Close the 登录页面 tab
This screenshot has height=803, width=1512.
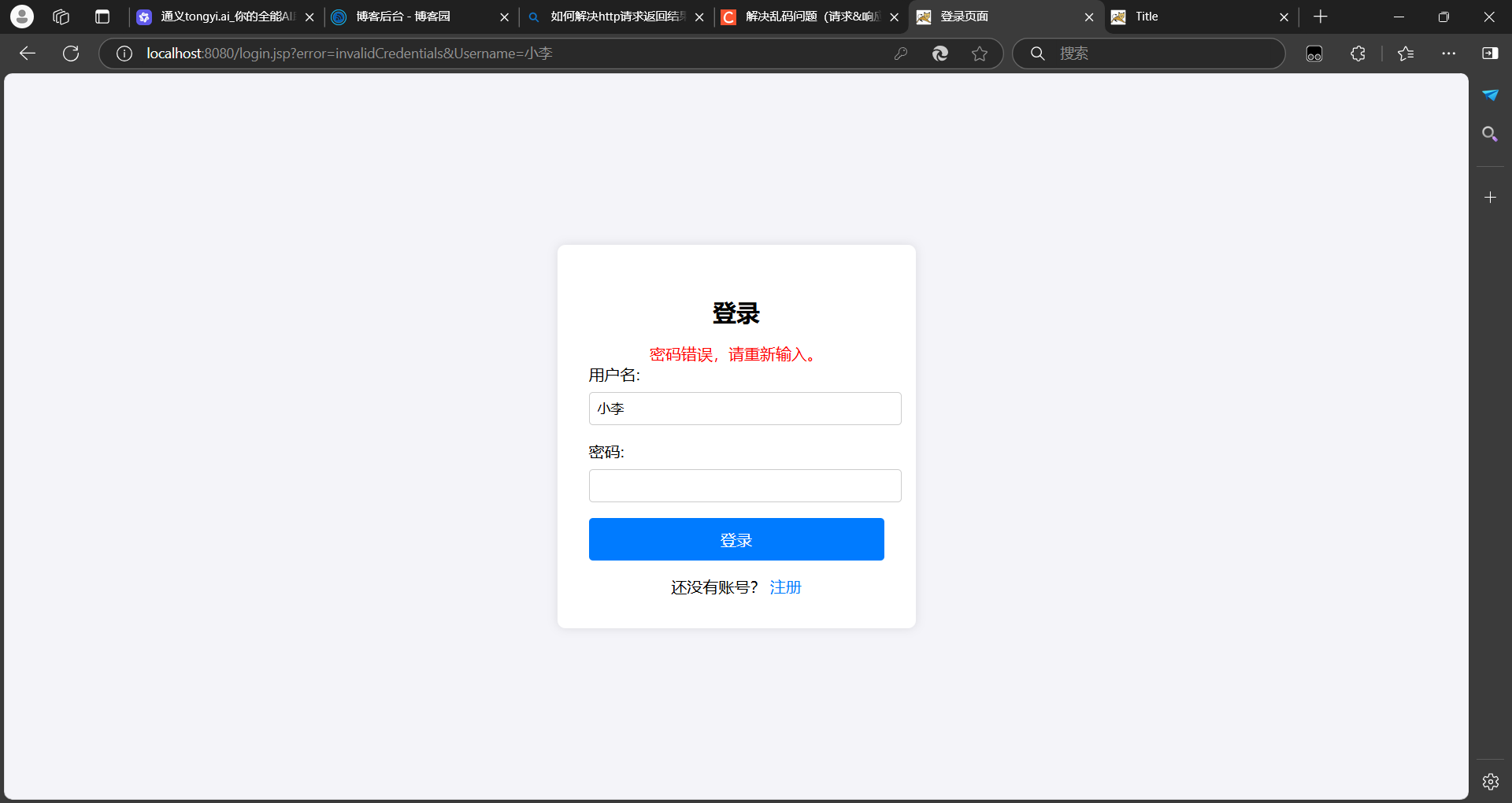(x=1089, y=17)
